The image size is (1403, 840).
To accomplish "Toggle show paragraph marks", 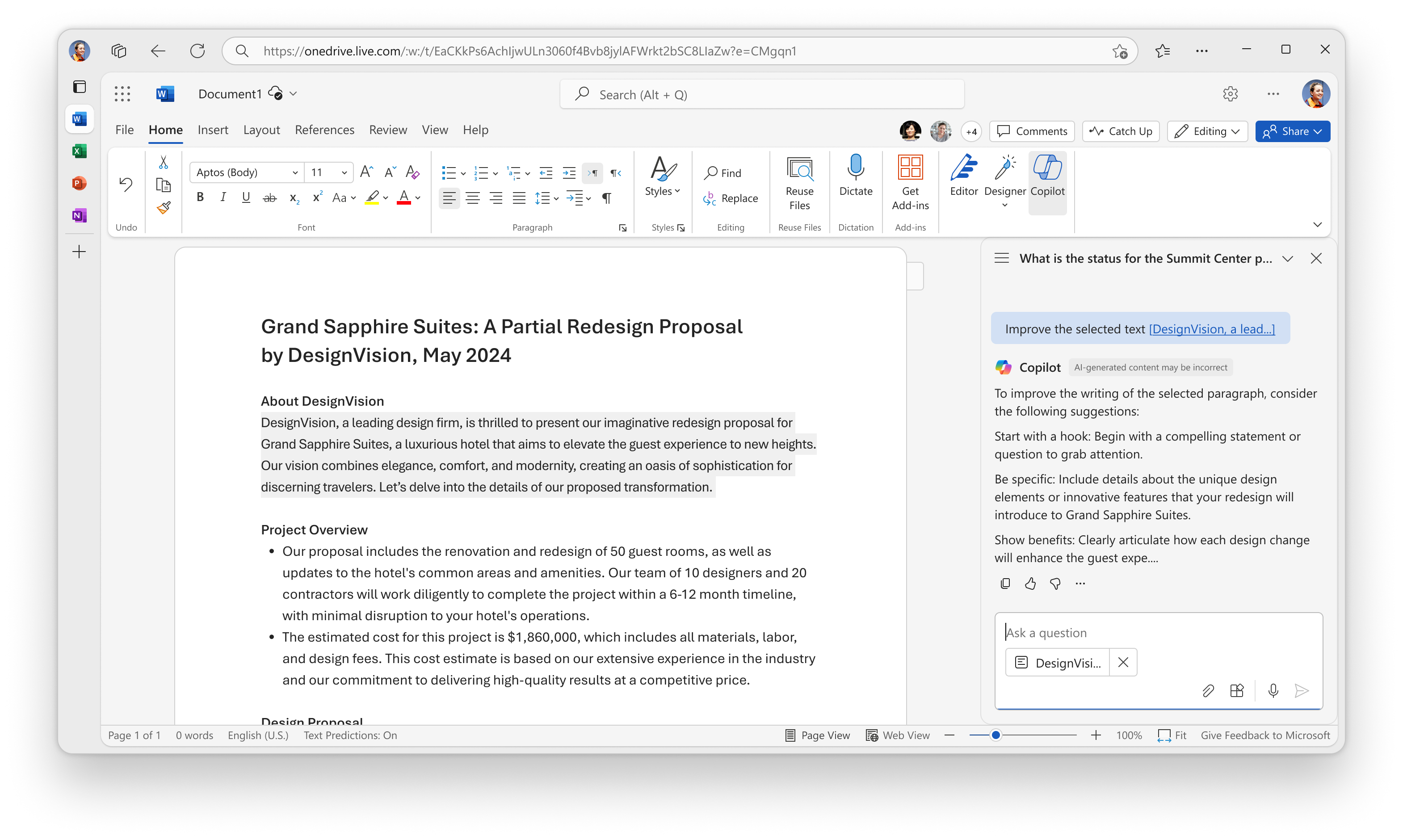I will coord(606,198).
